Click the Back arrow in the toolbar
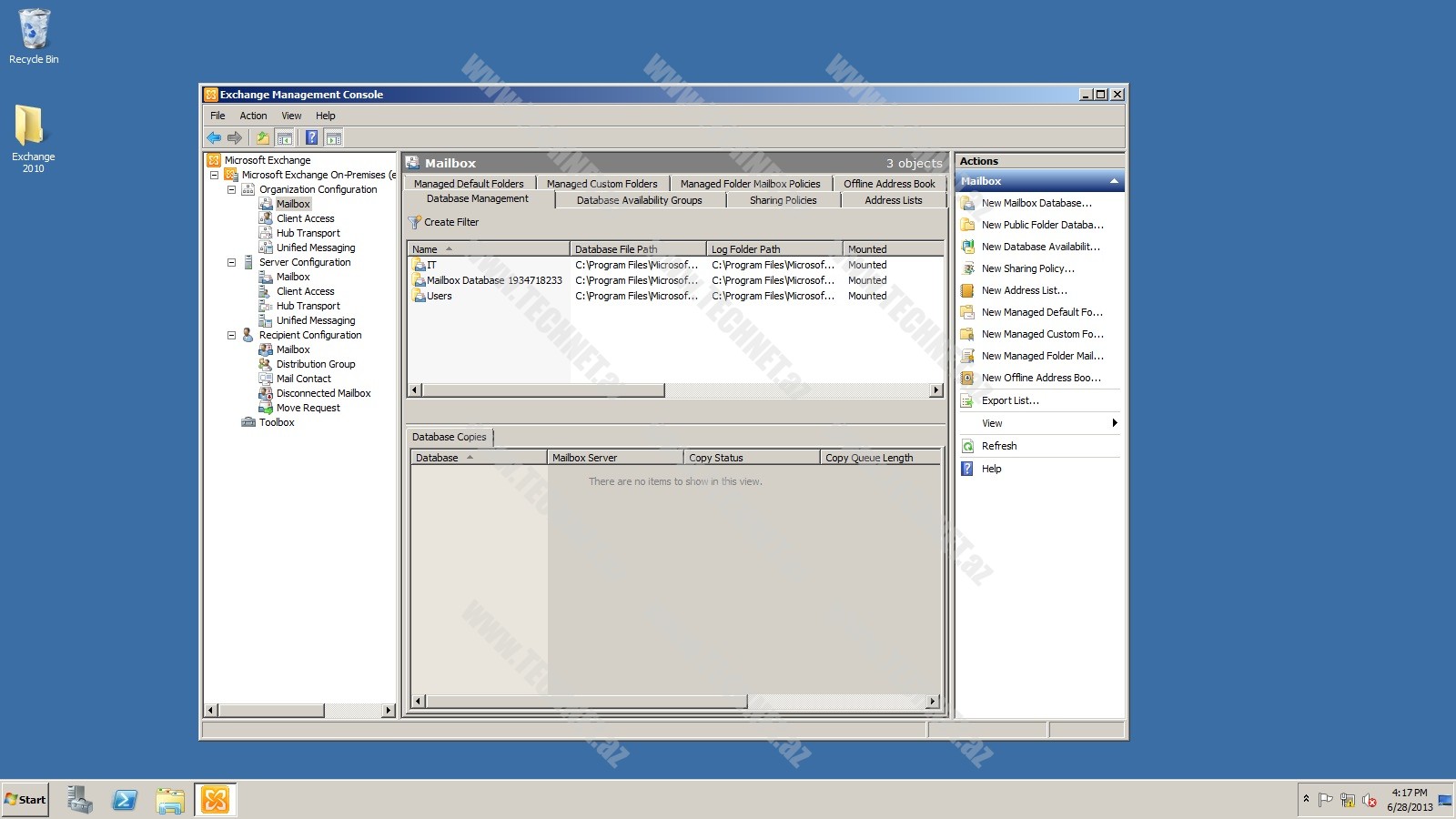 [x=214, y=138]
